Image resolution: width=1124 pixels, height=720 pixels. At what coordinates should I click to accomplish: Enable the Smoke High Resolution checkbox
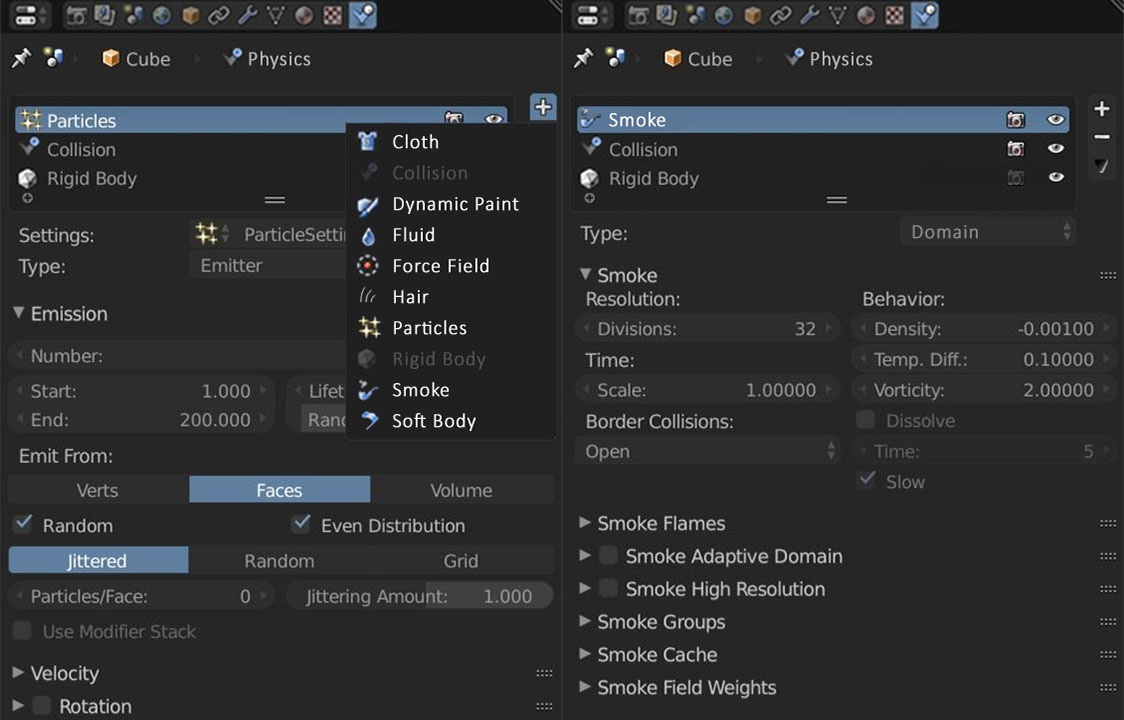(608, 588)
